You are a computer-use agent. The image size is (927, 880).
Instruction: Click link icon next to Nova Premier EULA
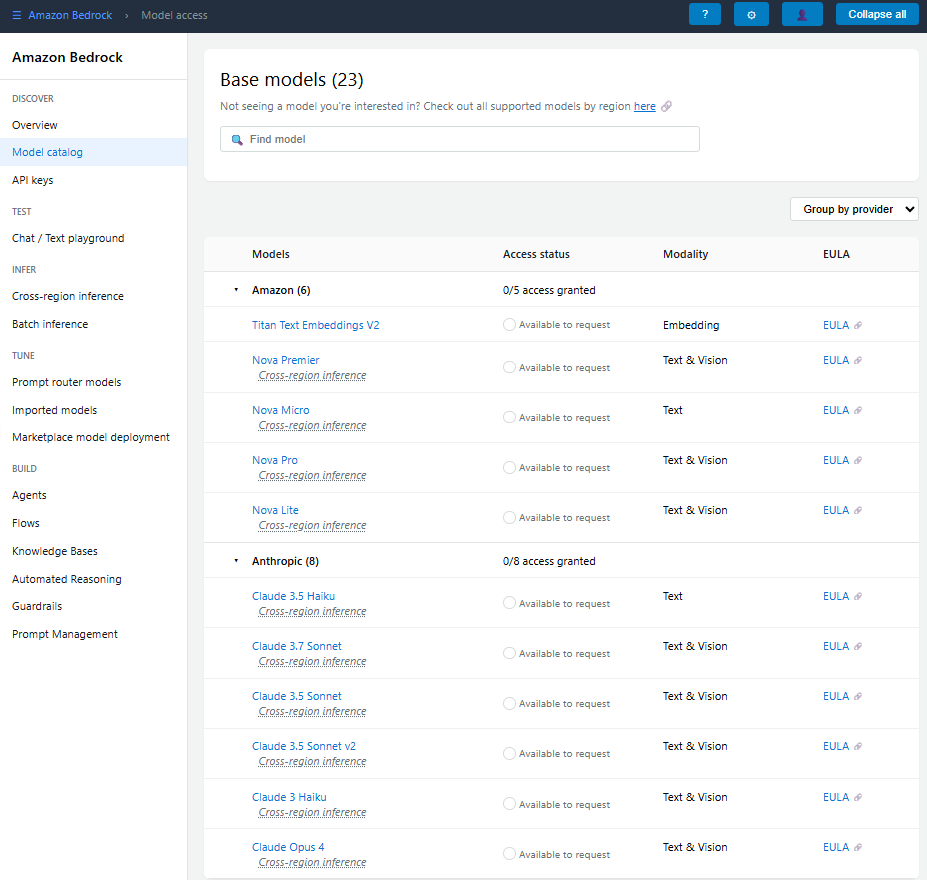coord(858,360)
